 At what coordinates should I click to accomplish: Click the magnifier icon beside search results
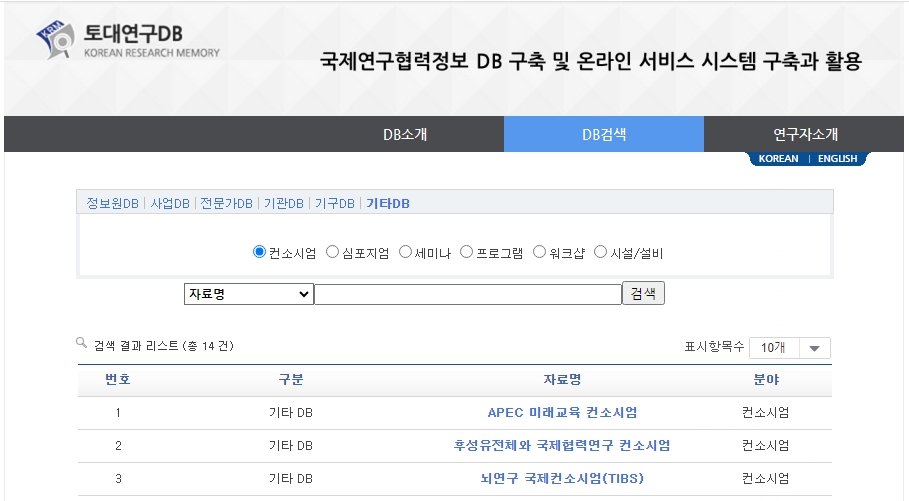point(82,343)
